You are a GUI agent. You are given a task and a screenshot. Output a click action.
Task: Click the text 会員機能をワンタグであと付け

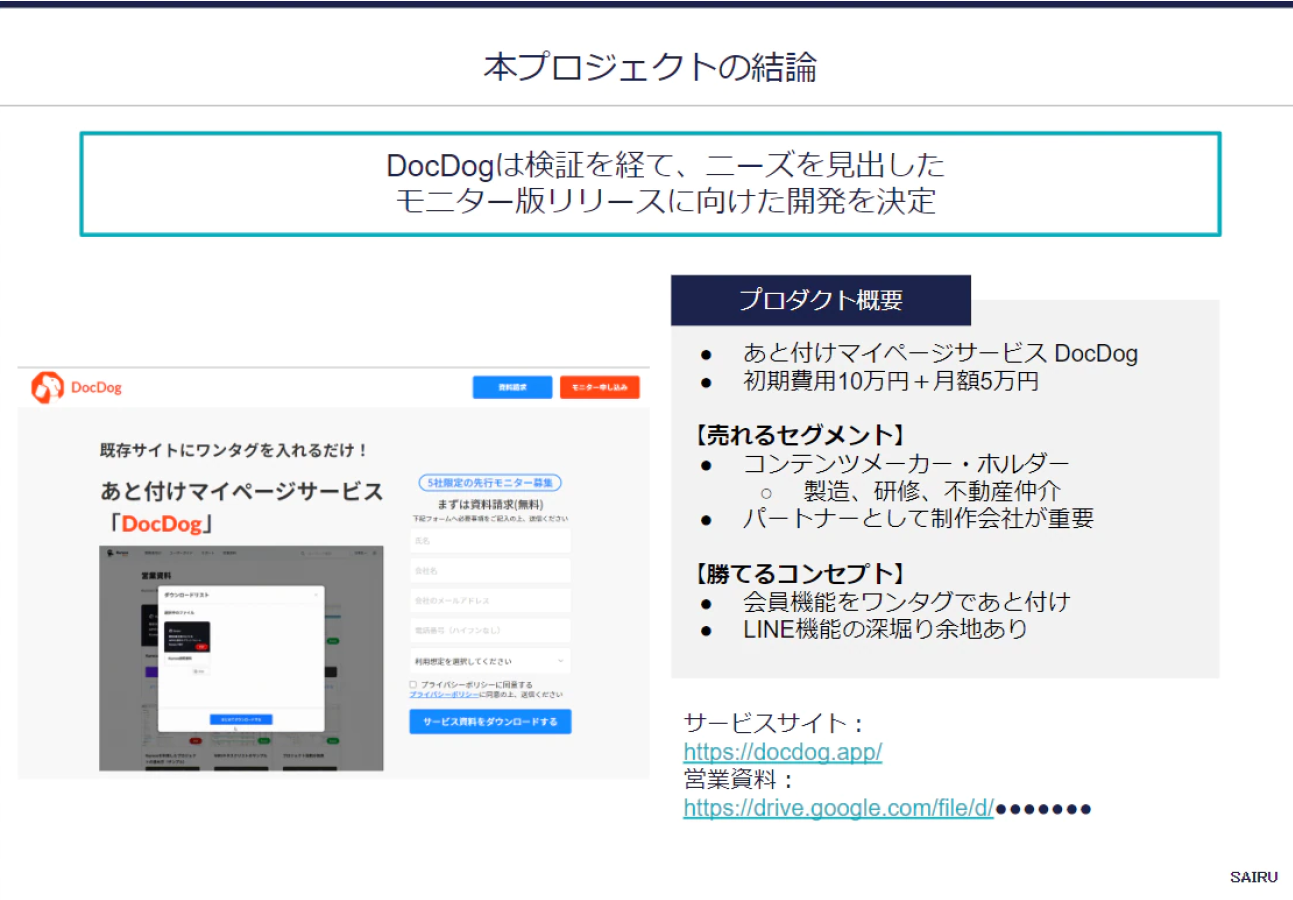click(x=906, y=602)
